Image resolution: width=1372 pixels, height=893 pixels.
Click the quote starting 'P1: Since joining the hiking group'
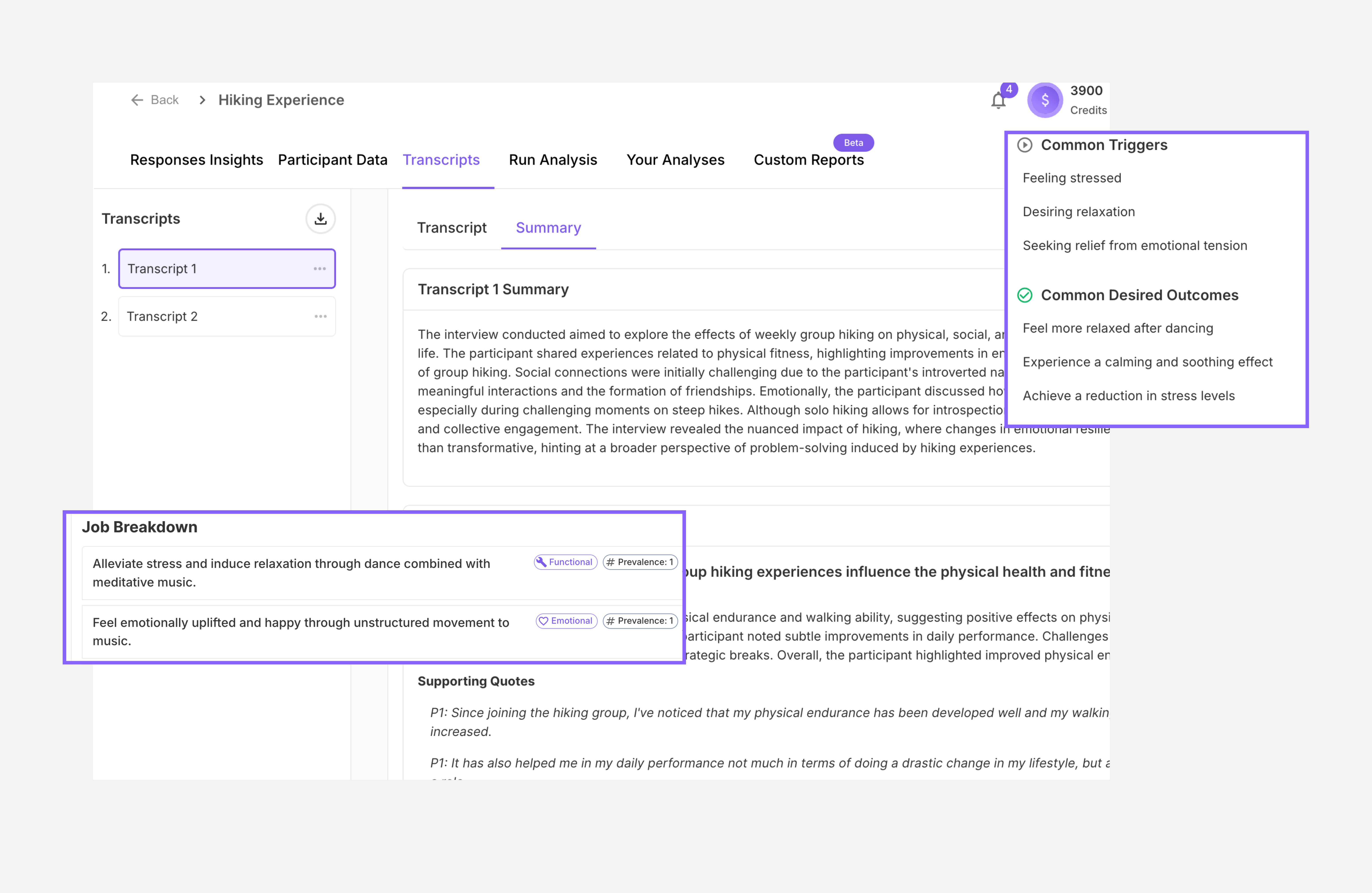[769, 723]
